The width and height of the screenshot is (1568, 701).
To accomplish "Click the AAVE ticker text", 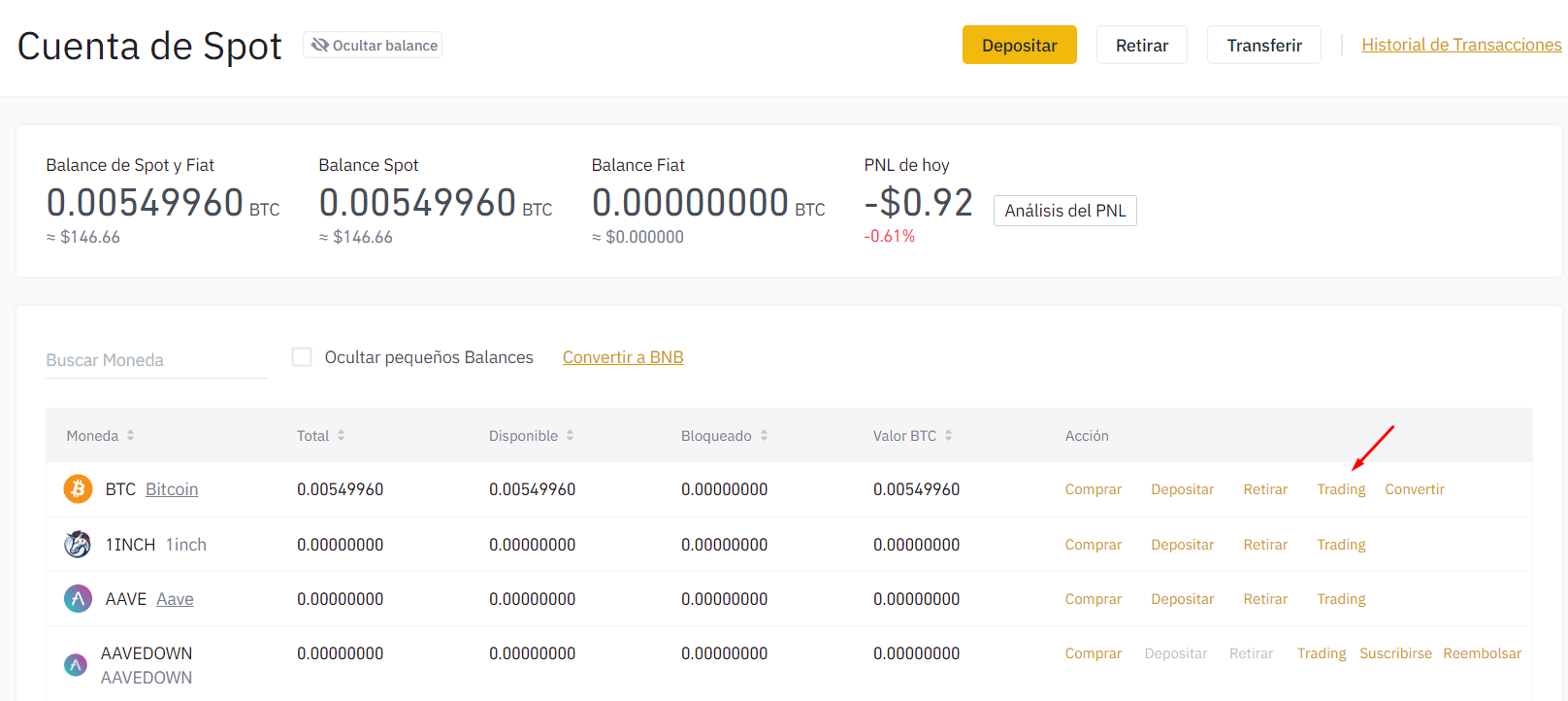I will tap(126, 599).
